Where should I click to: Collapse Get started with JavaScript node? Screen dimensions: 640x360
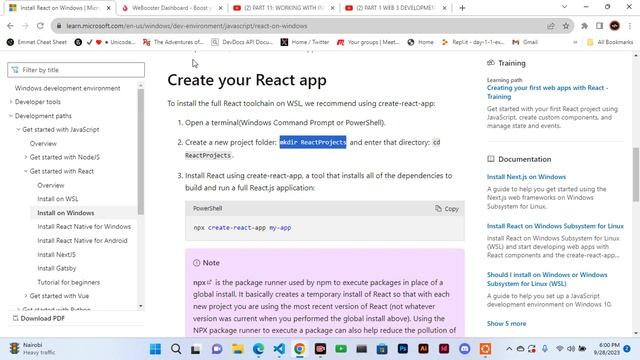click(18, 129)
